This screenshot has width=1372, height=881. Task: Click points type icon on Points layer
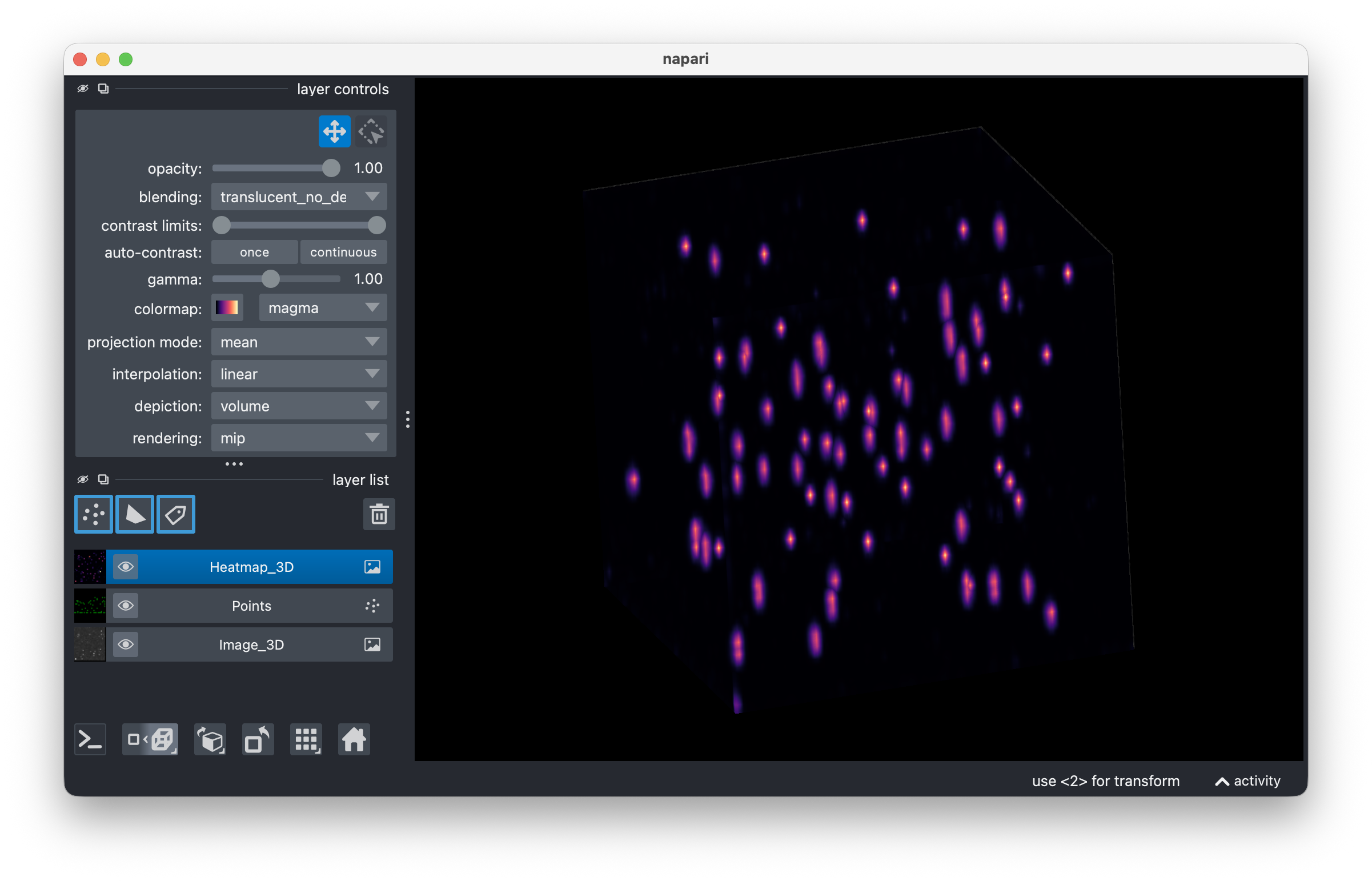point(372,606)
